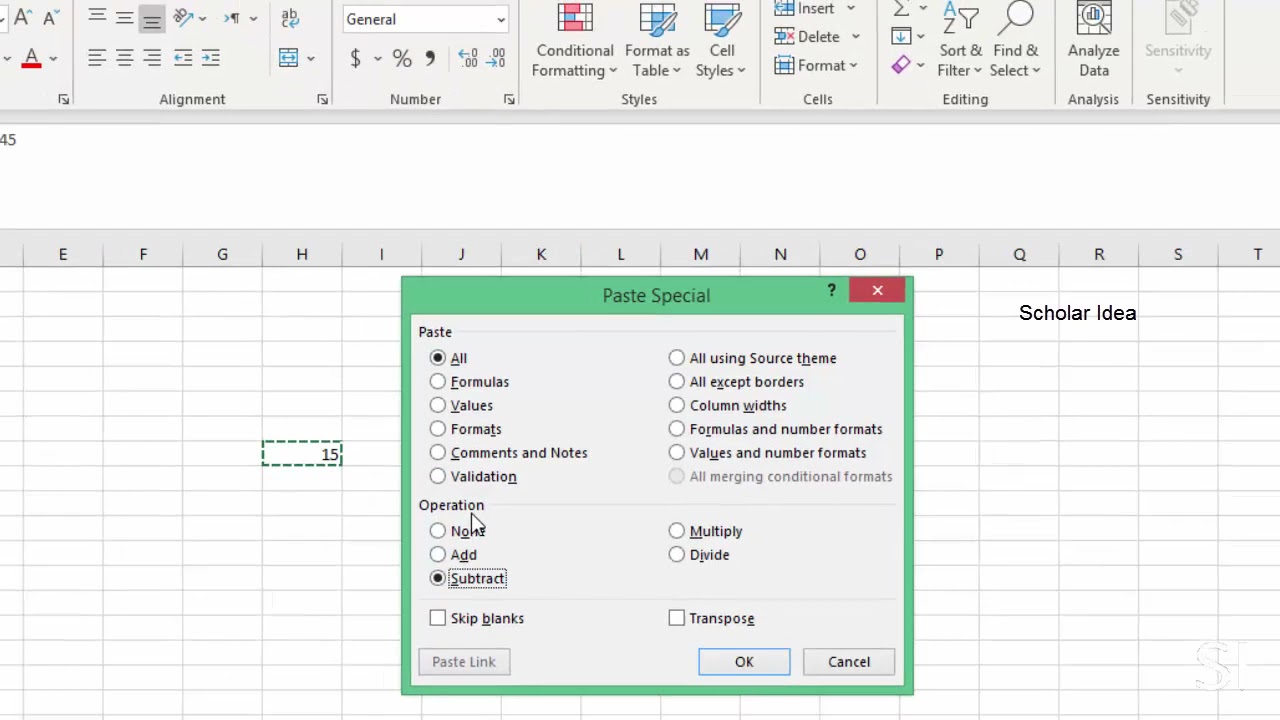Open the Find & Select menu
Screen dimensions: 1280x720
click(x=1016, y=40)
